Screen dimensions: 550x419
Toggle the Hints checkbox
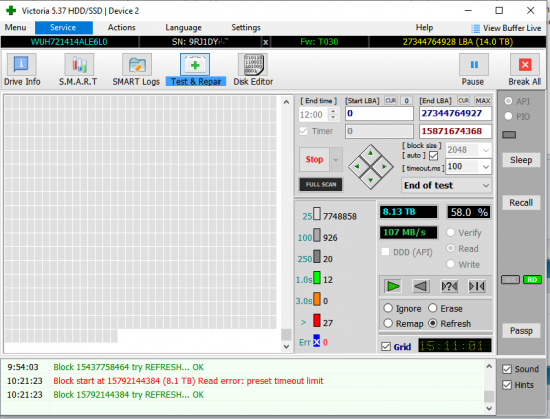point(507,385)
